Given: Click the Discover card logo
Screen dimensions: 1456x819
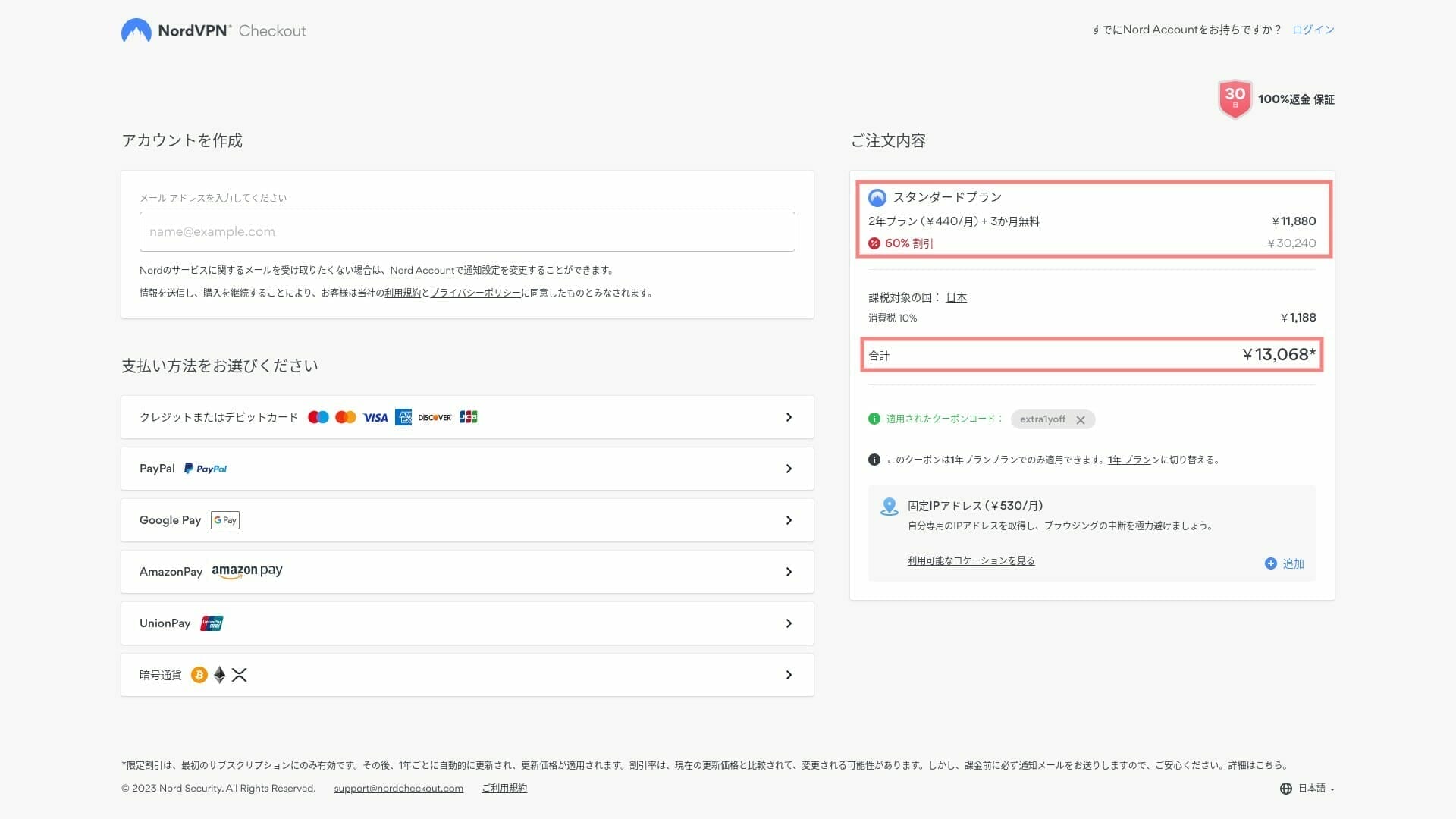Looking at the screenshot, I should click(435, 417).
